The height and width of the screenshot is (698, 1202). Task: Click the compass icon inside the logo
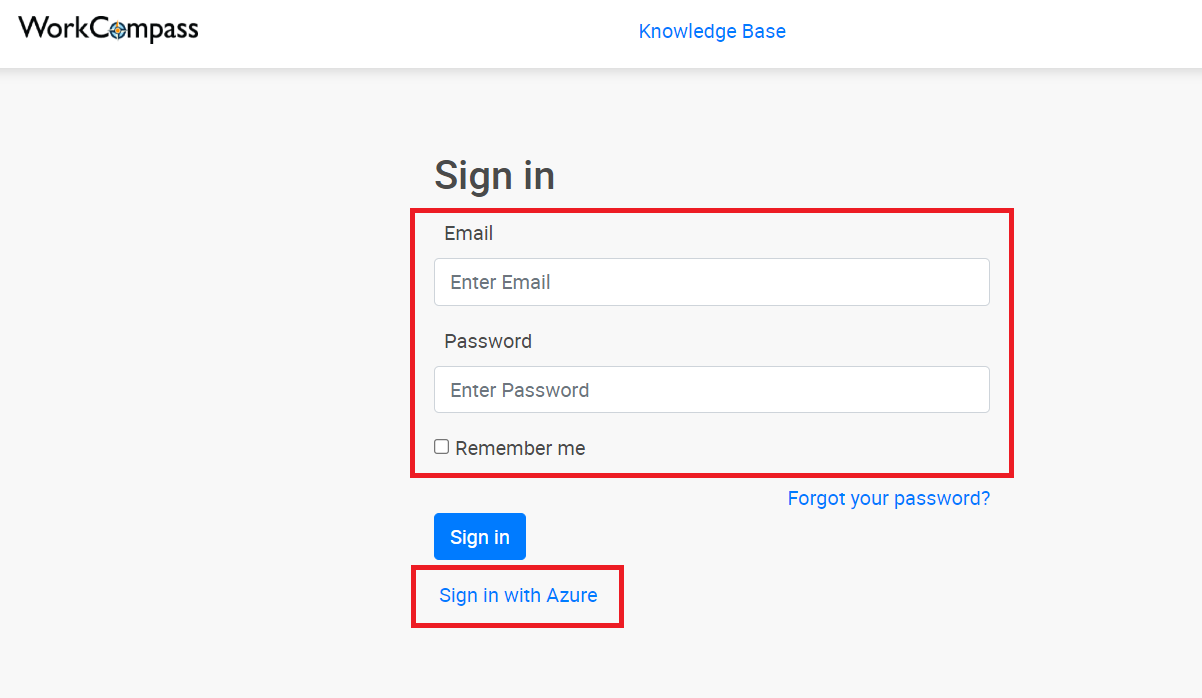[x=119, y=29]
